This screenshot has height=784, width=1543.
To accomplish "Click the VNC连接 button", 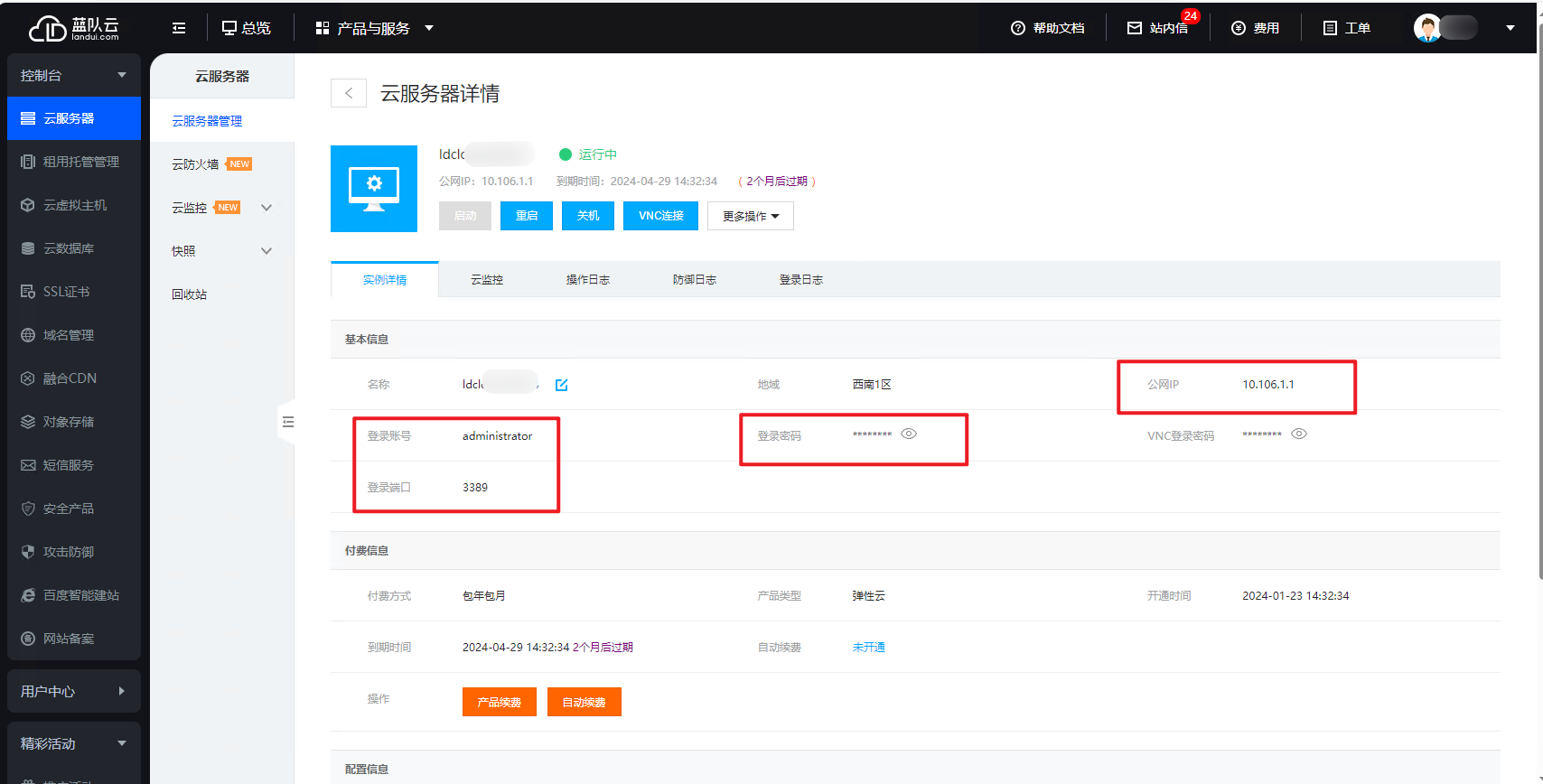I will tap(660, 216).
